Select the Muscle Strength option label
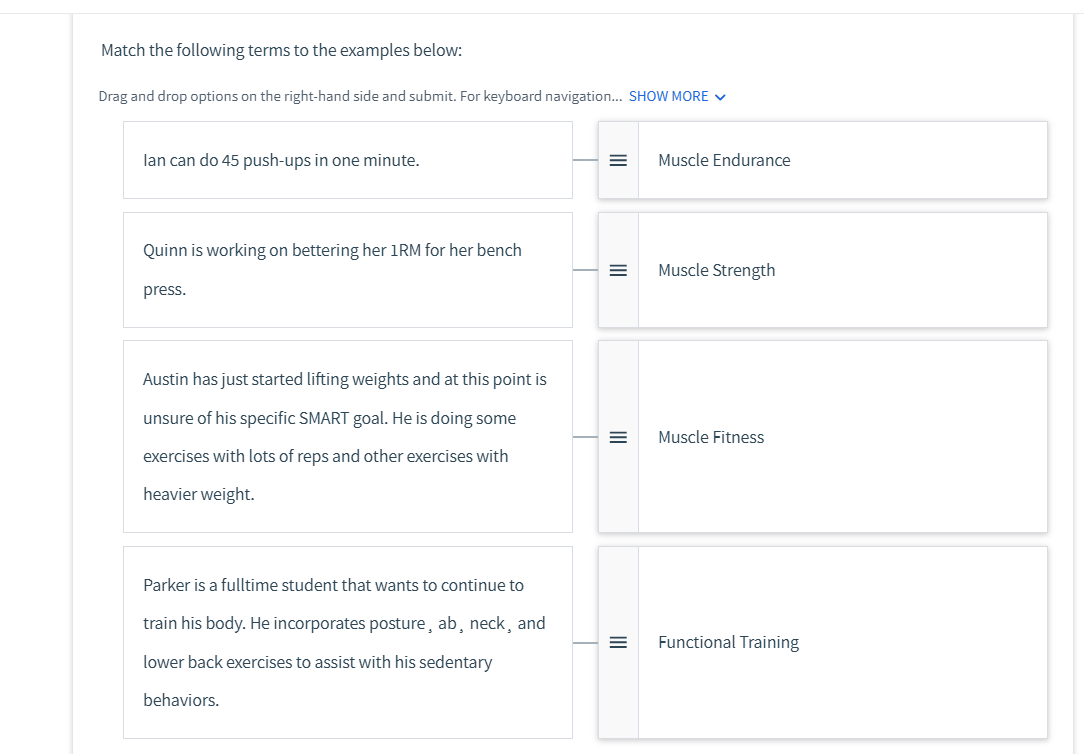This screenshot has height=754, width=1084. pyautogui.click(x=716, y=270)
